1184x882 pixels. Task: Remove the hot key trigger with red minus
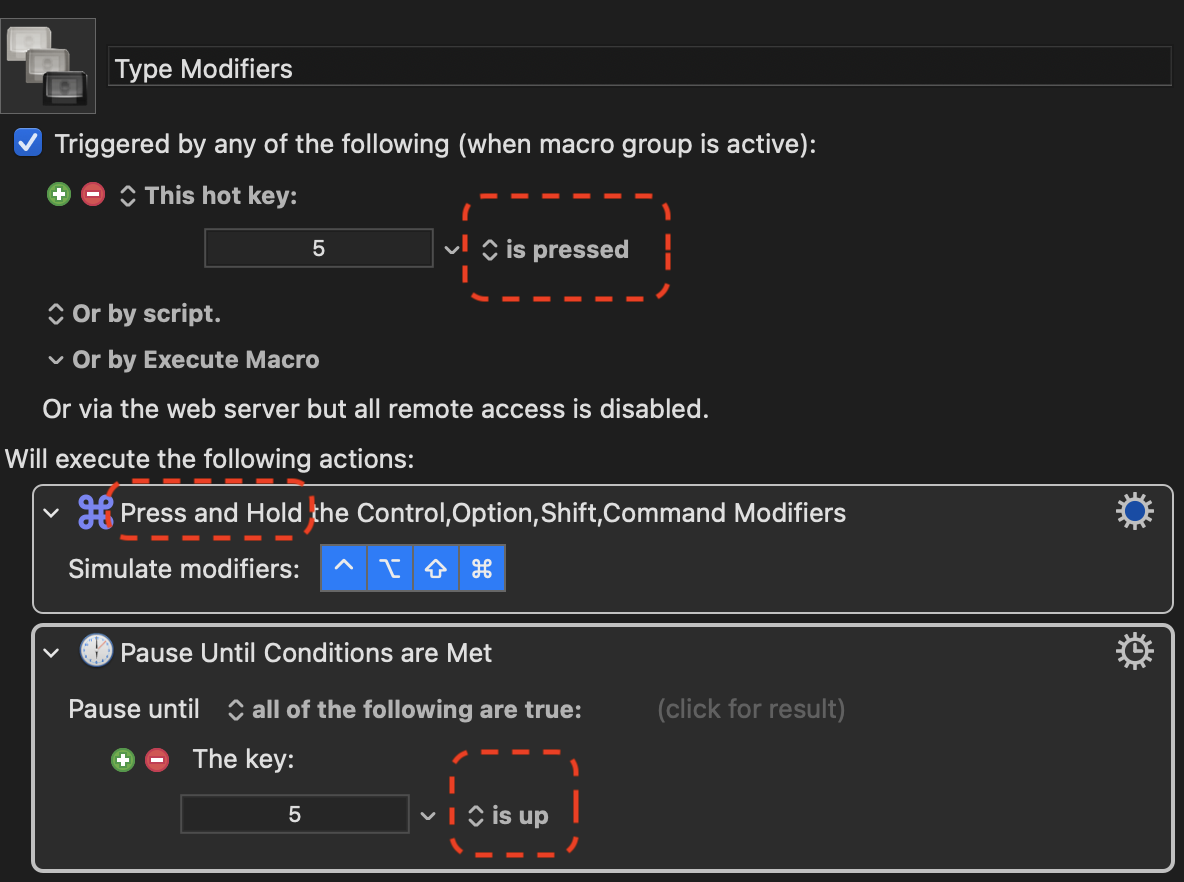pyautogui.click(x=93, y=195)
